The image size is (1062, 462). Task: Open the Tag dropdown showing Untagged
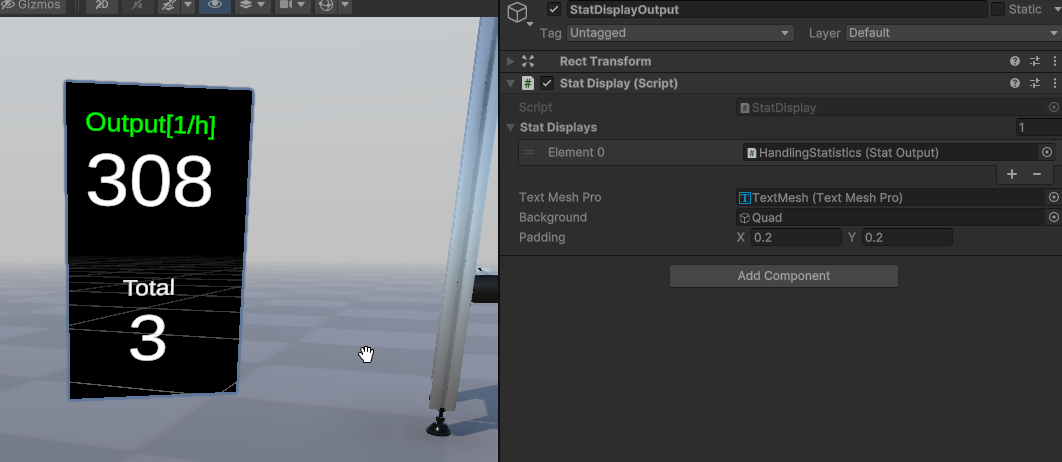[679, 33]
